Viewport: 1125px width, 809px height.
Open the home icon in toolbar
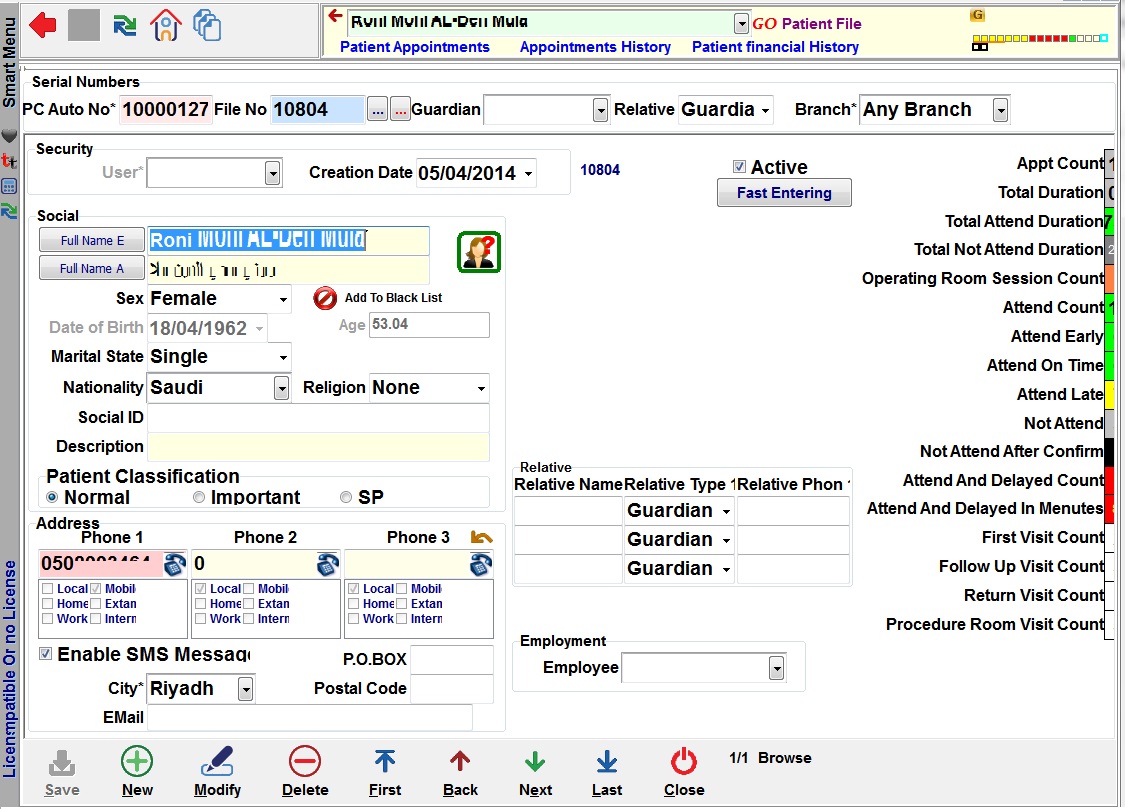(x=166, y=25)
